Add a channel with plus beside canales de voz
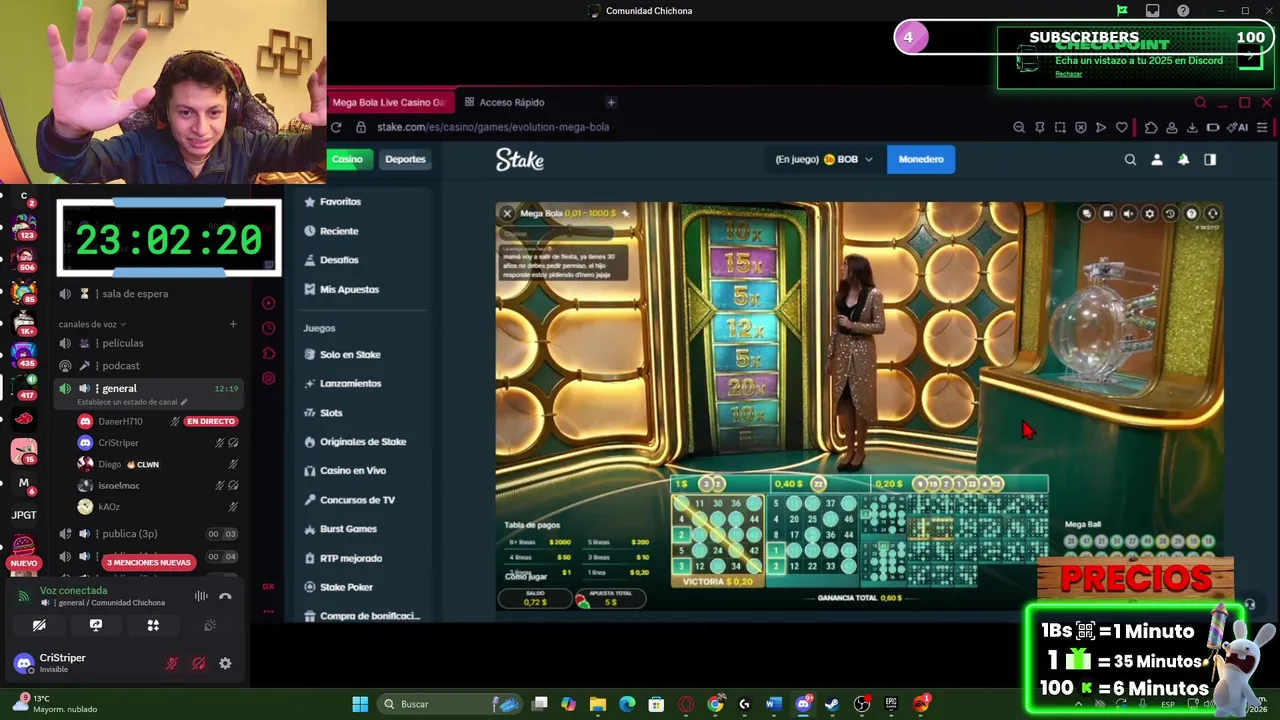This screenshot has height=720, width=1280. pyautogui.click(x=233, y=324)
